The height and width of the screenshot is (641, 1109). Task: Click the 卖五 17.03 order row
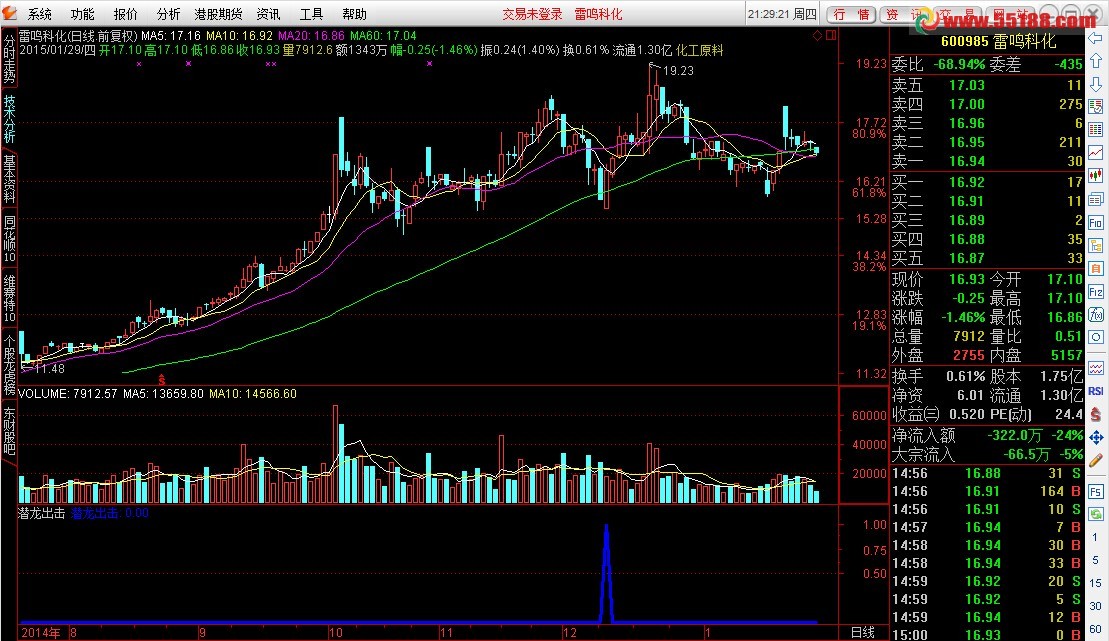click(987, 85)
